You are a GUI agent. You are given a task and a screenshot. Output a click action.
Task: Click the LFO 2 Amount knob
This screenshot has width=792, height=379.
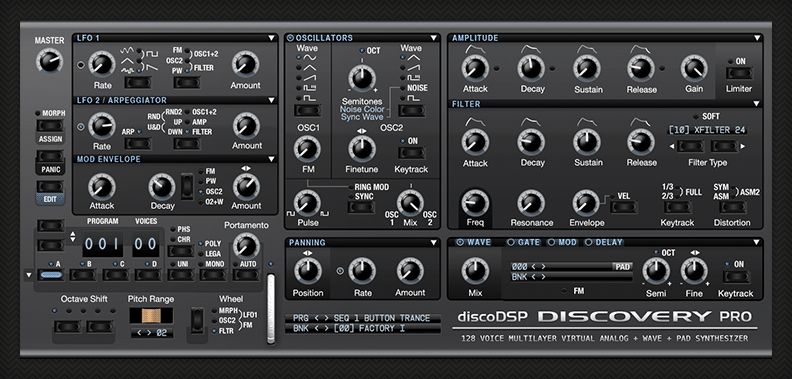[x=246, y=125]
